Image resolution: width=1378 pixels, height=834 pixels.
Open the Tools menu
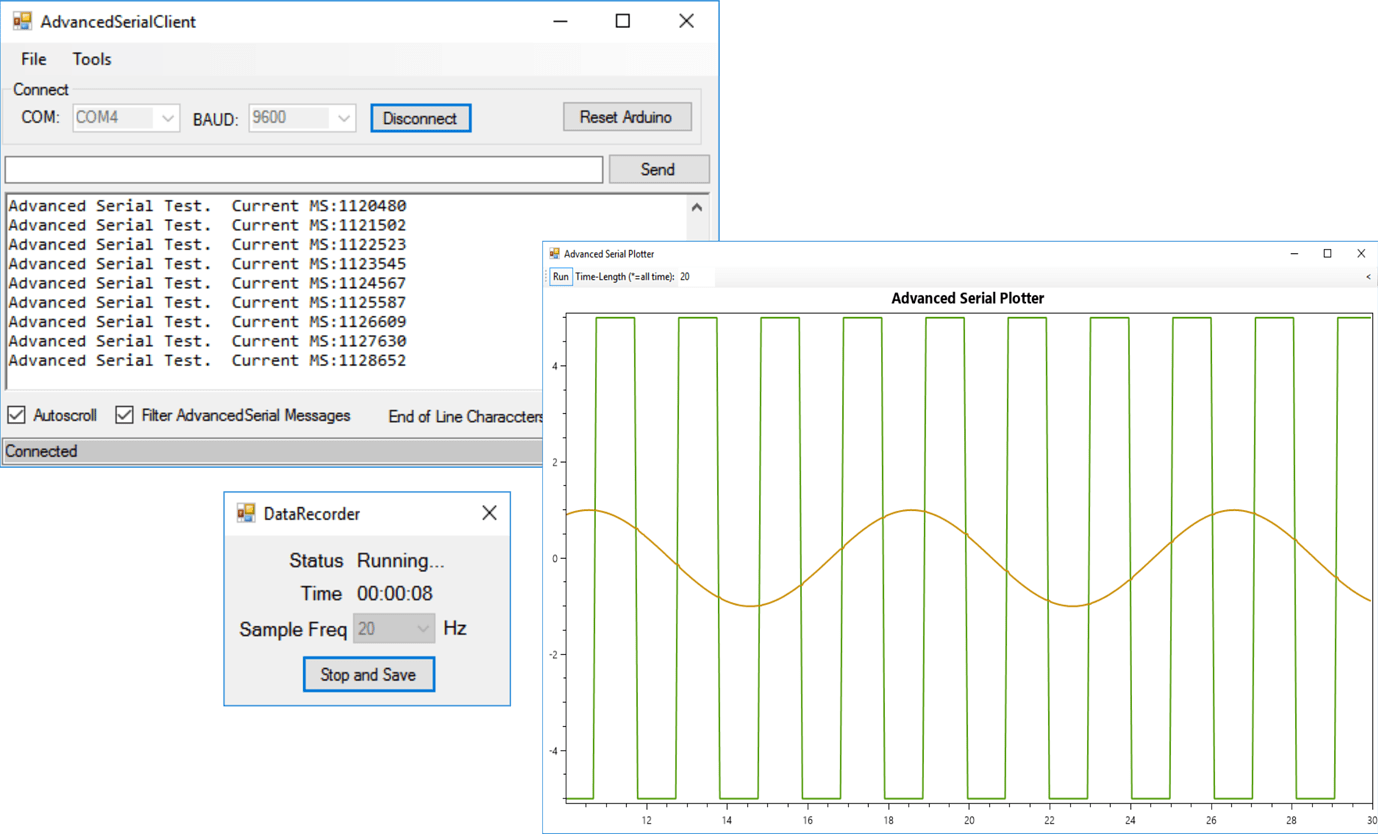point(92,59)
